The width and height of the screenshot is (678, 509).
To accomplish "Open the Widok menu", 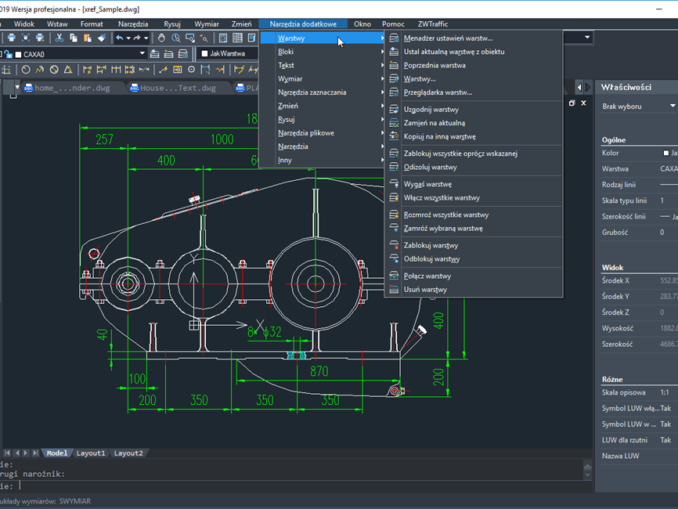I will pyautogui.click(x=24, y=24).
